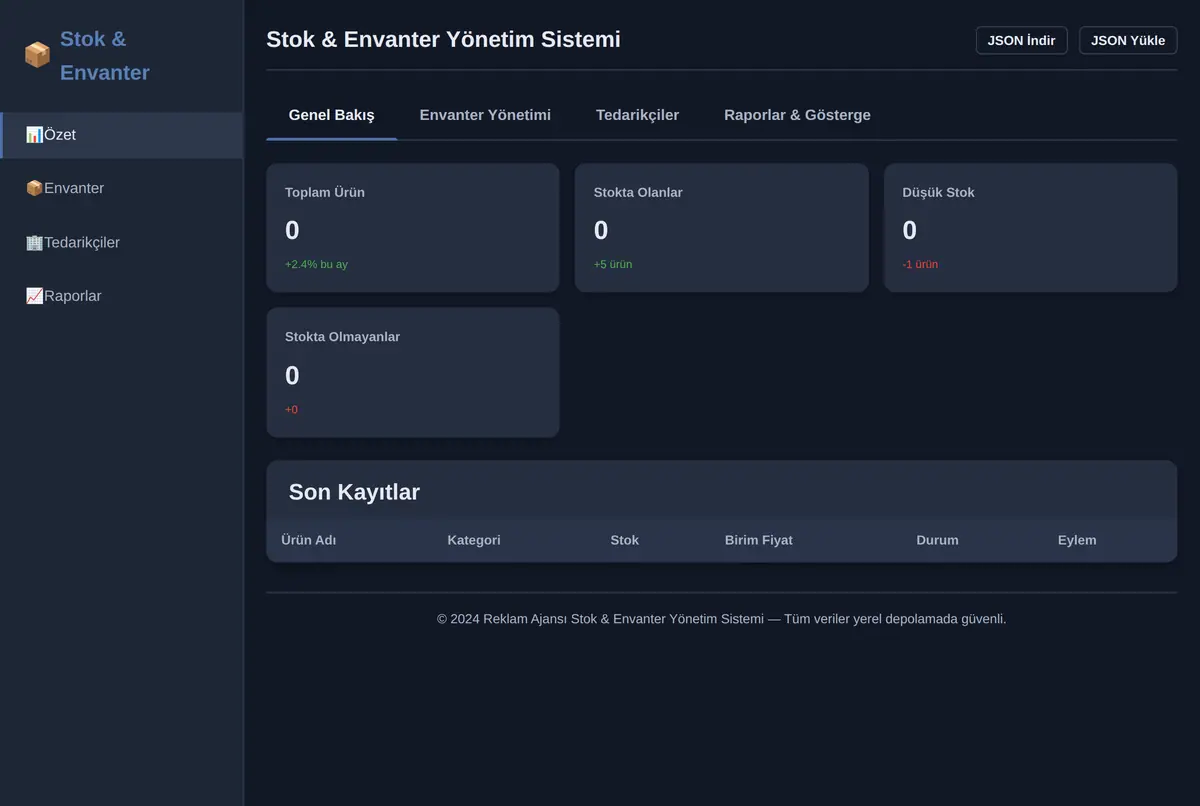Click the Birim Fiyat column header

(759, 540)
